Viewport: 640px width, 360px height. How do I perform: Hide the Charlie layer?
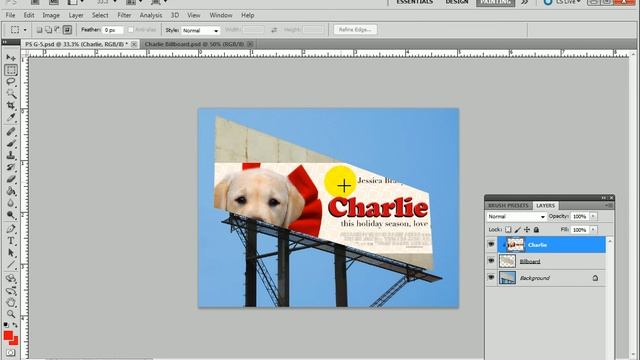tap(491, 244)
